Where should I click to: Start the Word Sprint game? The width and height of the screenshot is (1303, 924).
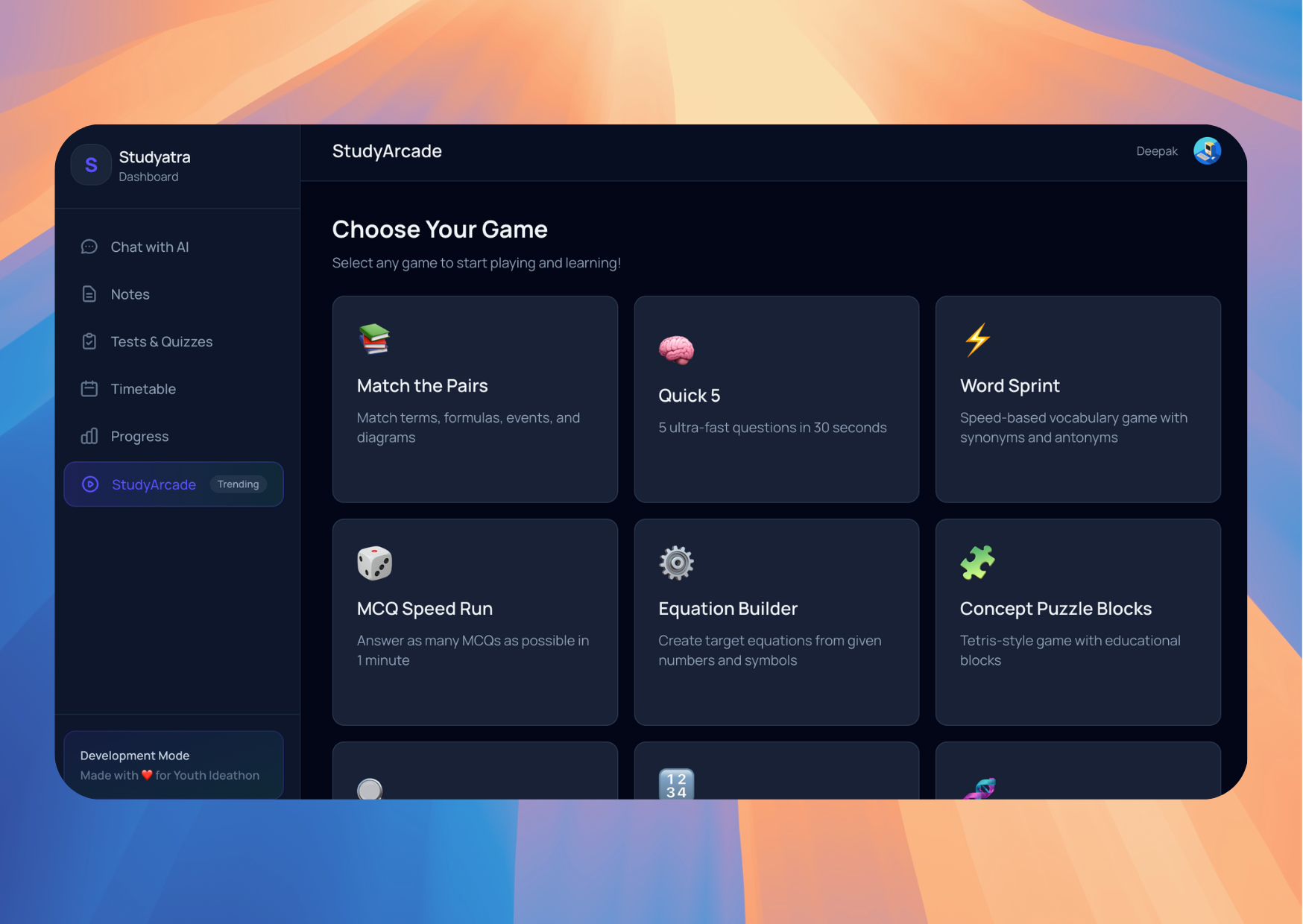coord(1077,399)
